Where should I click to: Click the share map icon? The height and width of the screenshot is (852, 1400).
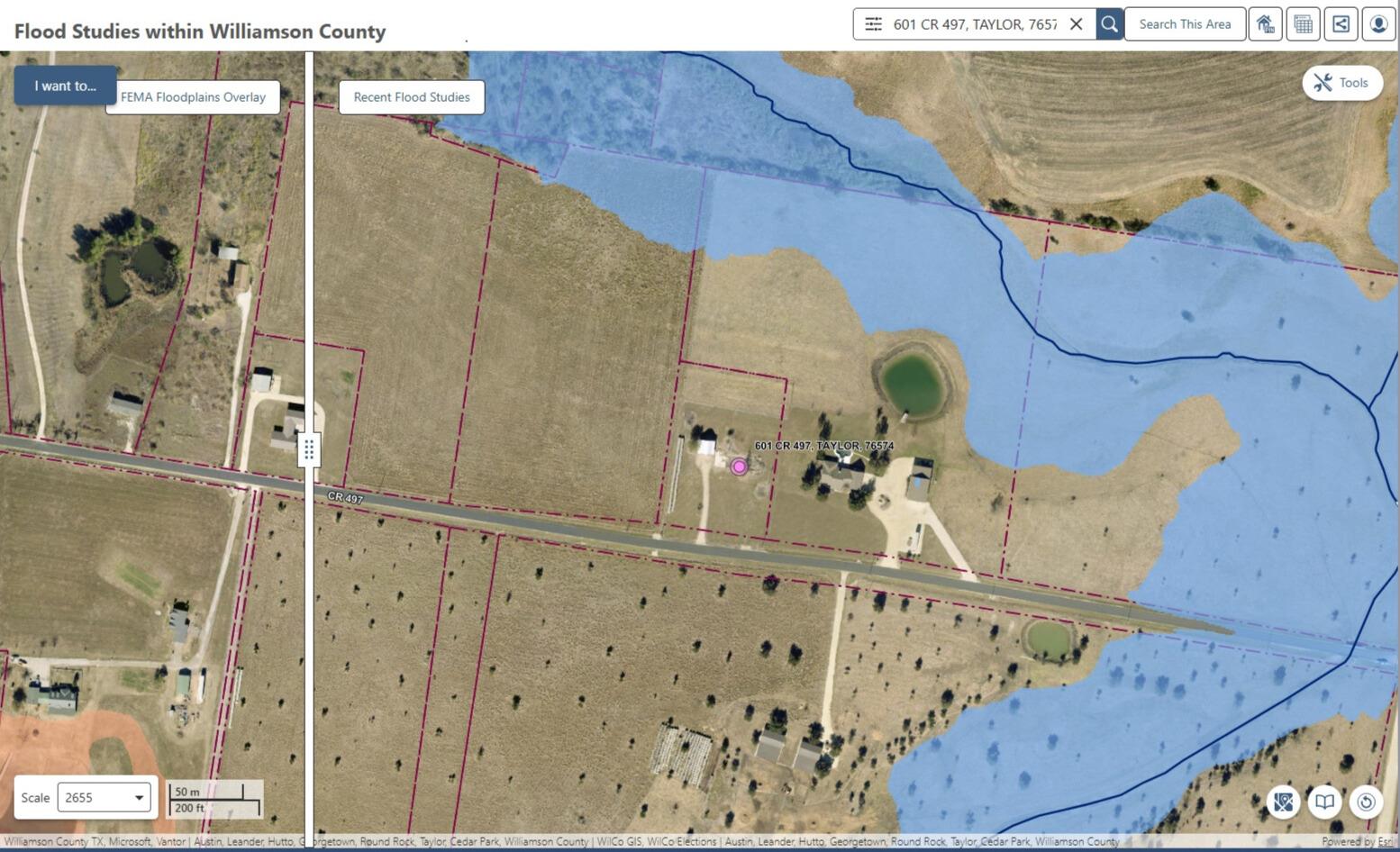1341,24
